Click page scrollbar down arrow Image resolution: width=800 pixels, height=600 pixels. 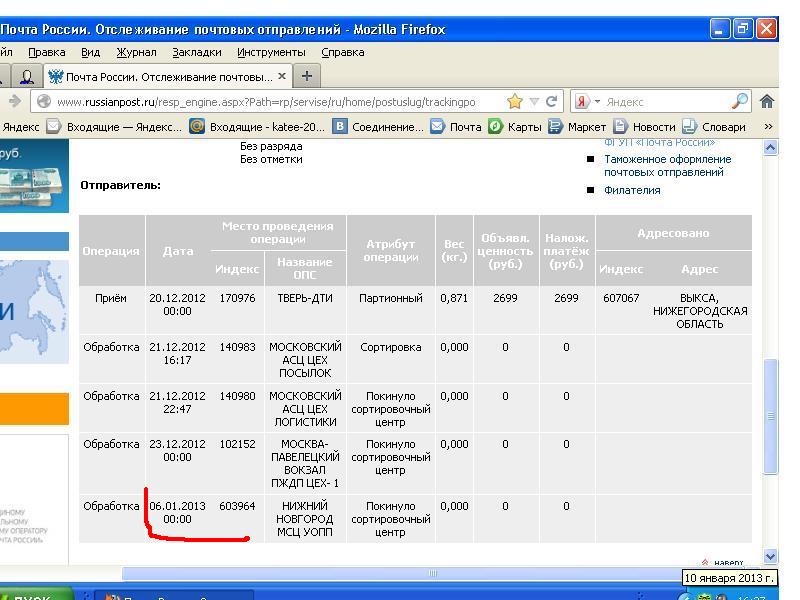coord(770,556)
